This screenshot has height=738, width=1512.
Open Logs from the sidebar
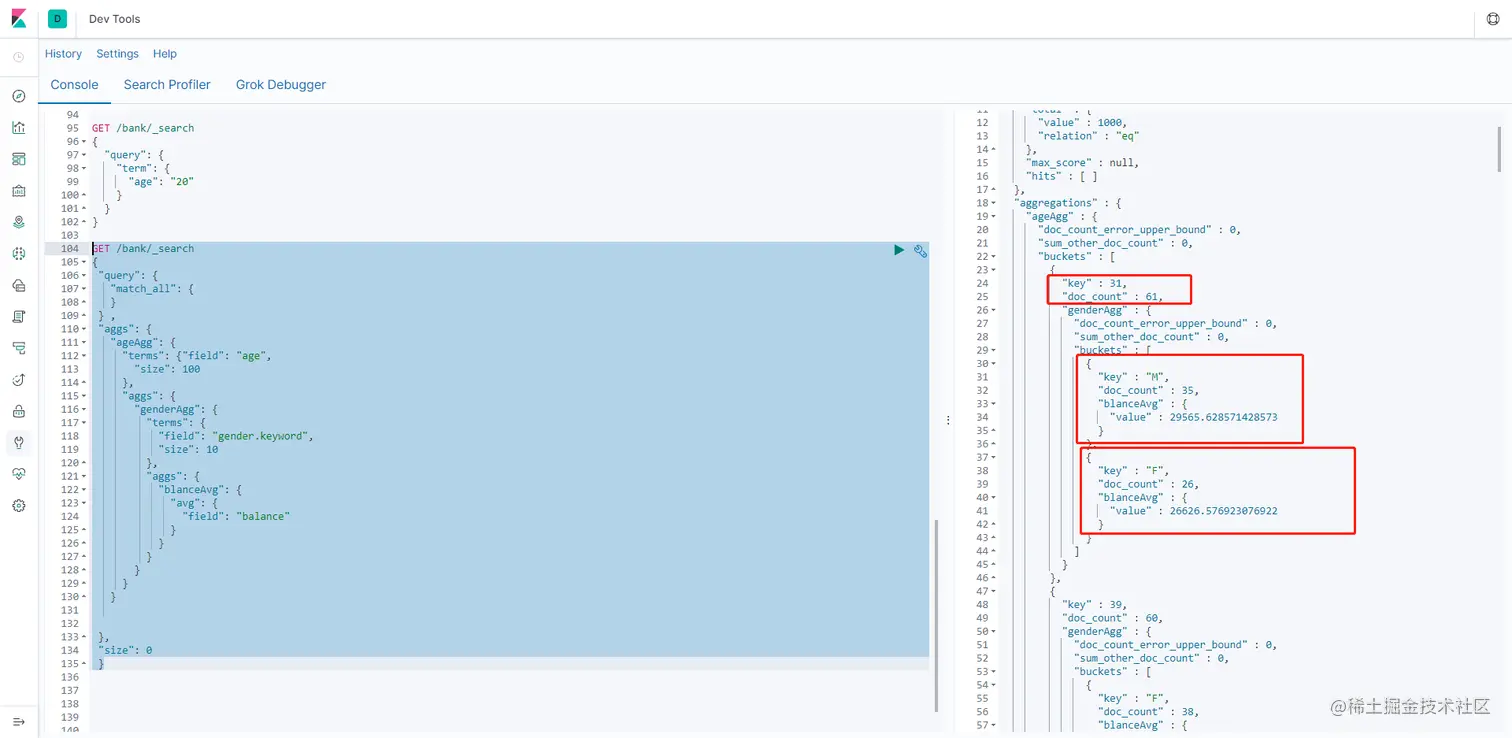click(x=18, y=317)
